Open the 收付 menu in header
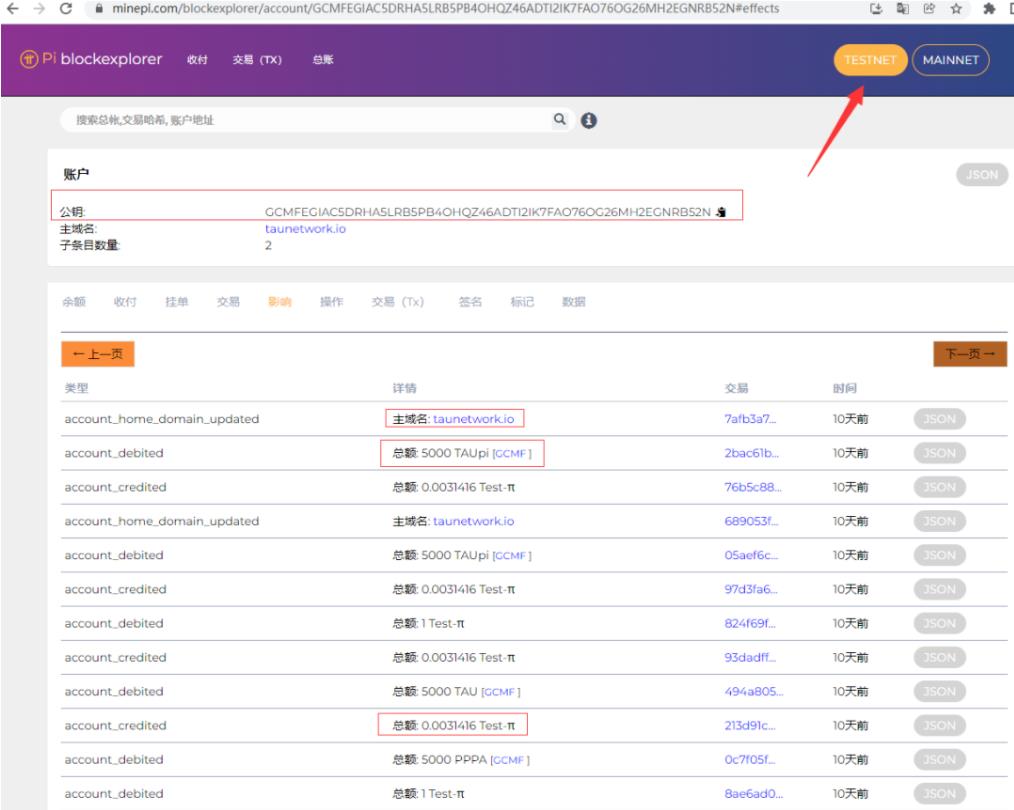Screen dimensions: 1014x810 (197, 59)
